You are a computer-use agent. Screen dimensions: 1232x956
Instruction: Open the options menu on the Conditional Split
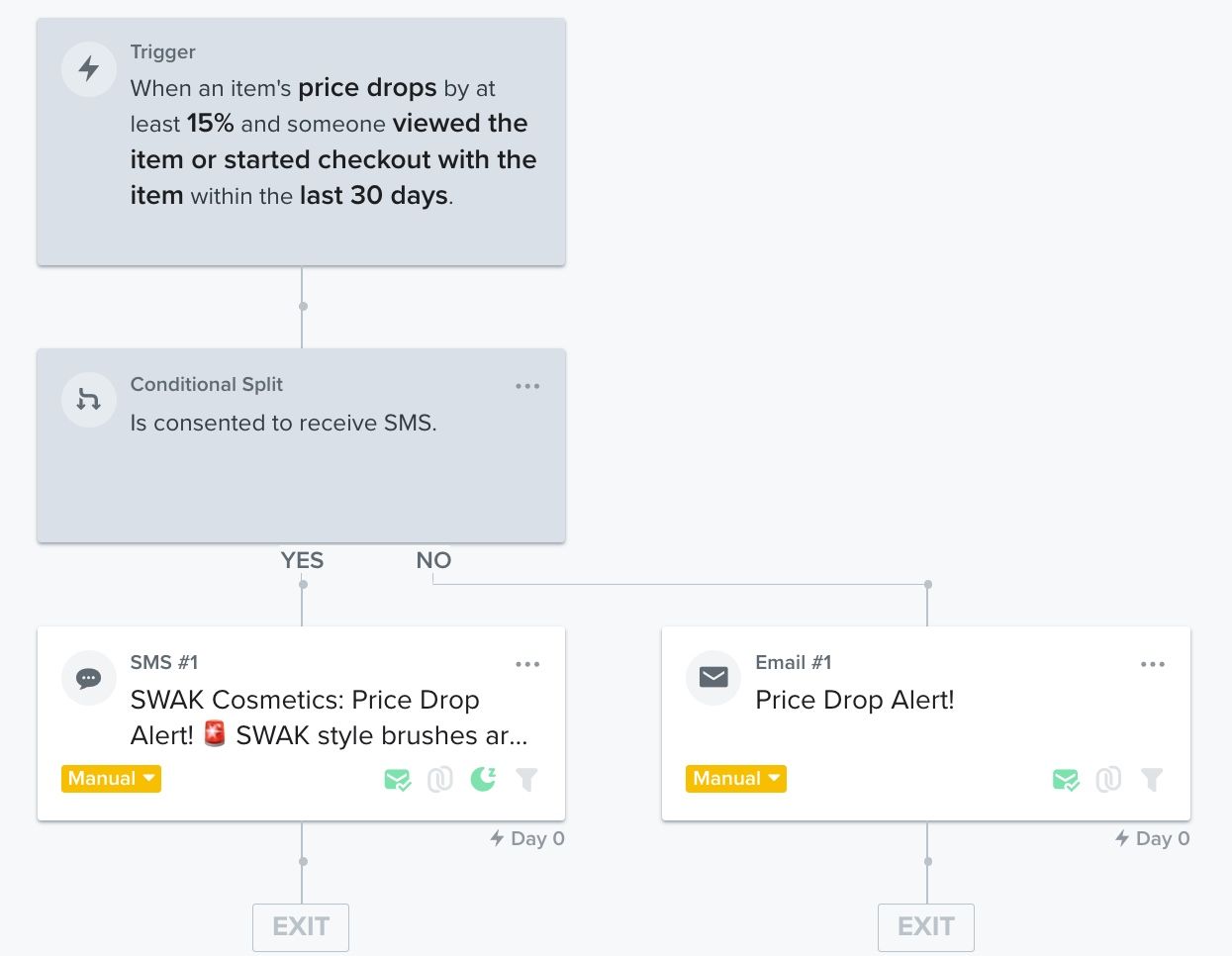[x=527, y=386]
